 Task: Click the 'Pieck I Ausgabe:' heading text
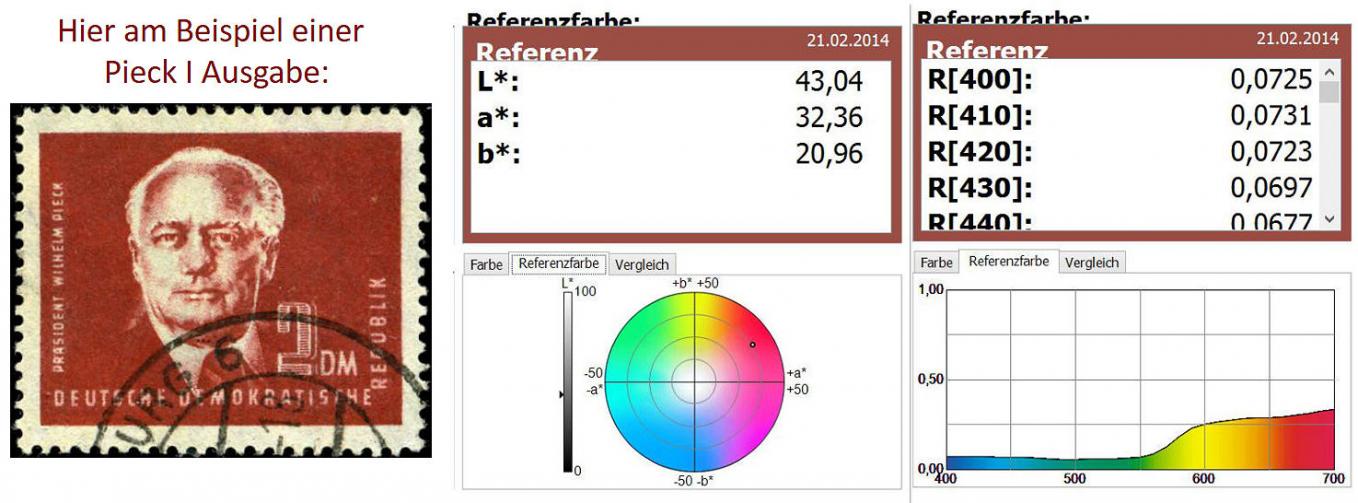coord(215,72)
